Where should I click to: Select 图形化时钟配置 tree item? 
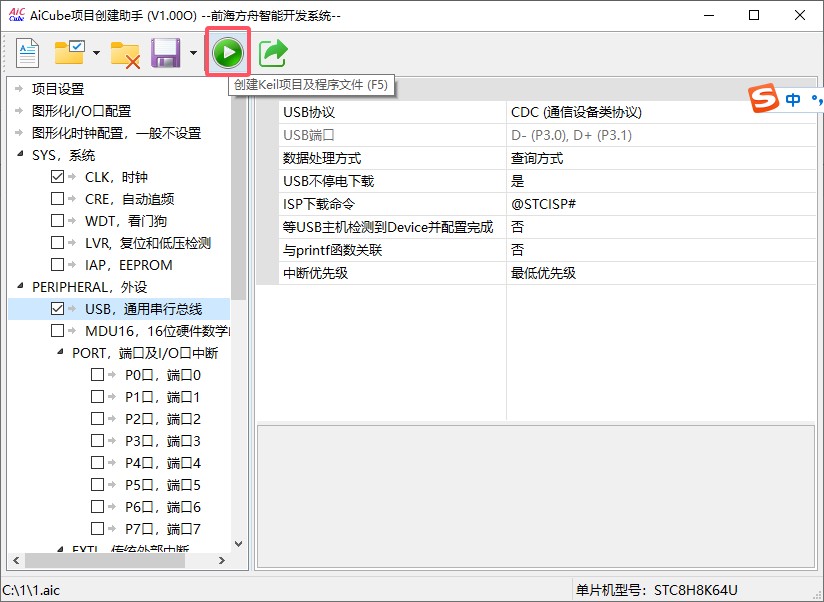pyautogui.click(x=116, y=133)
